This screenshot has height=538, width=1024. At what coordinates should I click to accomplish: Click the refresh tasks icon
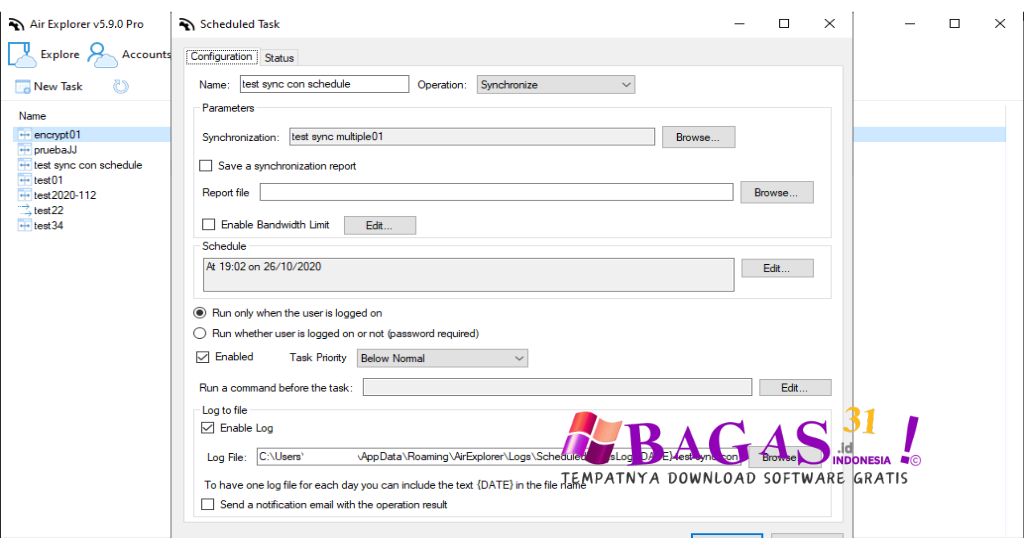121,86
